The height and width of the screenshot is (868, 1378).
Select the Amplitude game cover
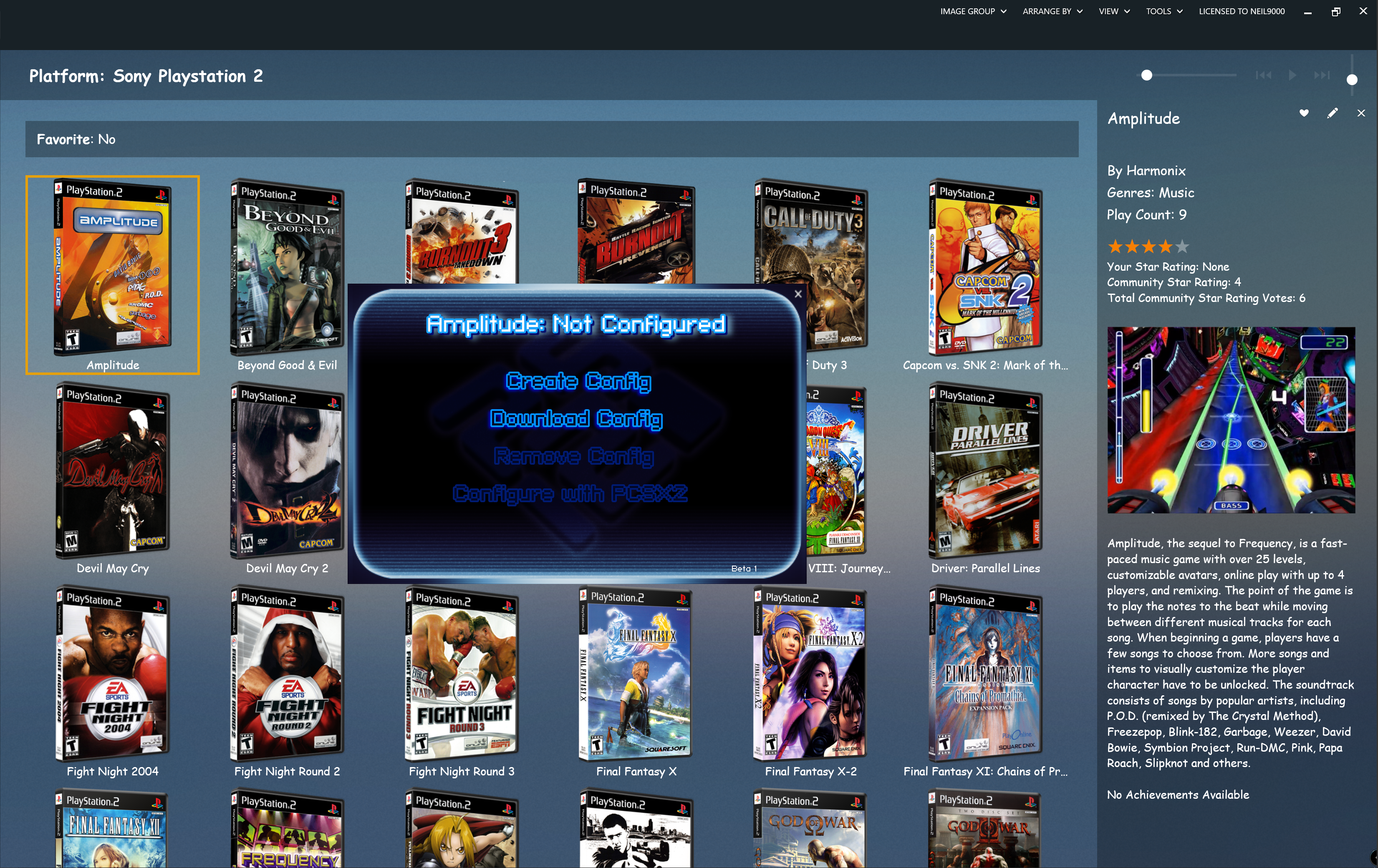click(113, 268)
